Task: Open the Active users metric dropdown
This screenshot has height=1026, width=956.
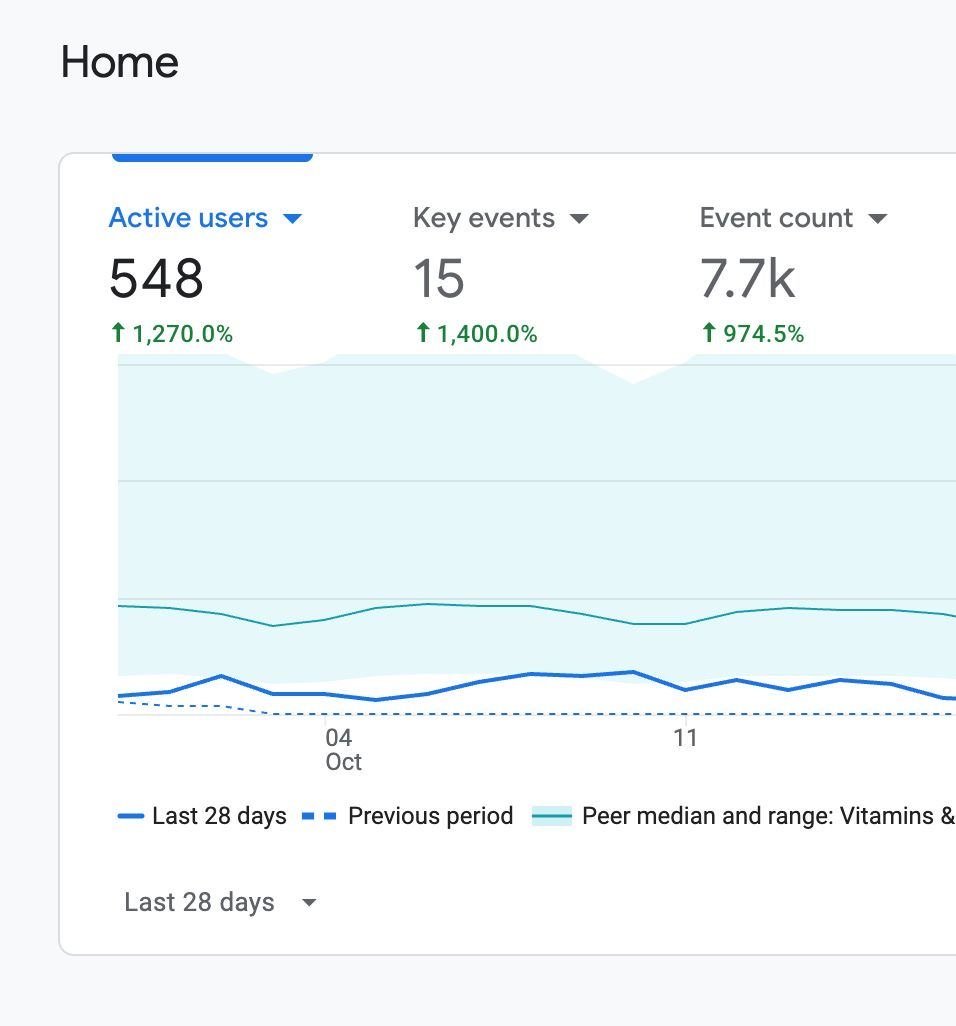Action: point(205,218)
